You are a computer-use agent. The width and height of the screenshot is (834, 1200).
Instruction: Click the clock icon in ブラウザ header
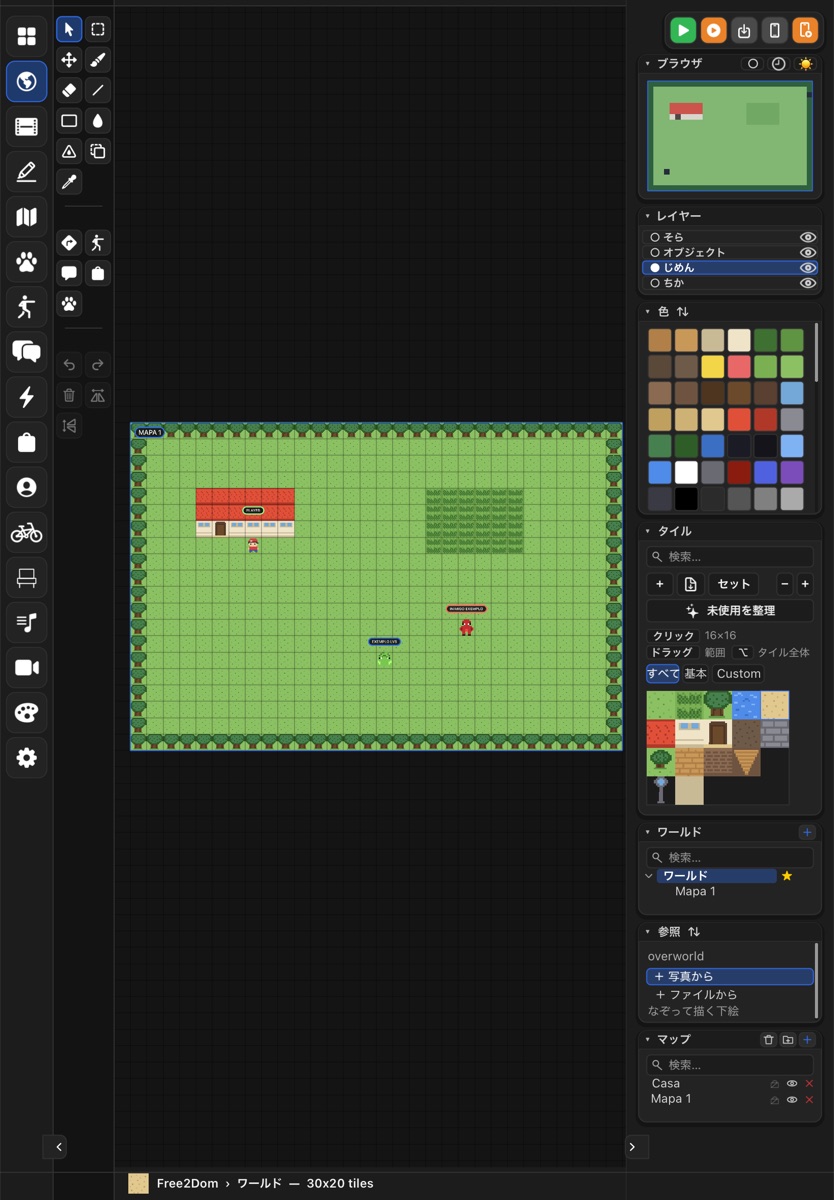[x=779, y=64]
